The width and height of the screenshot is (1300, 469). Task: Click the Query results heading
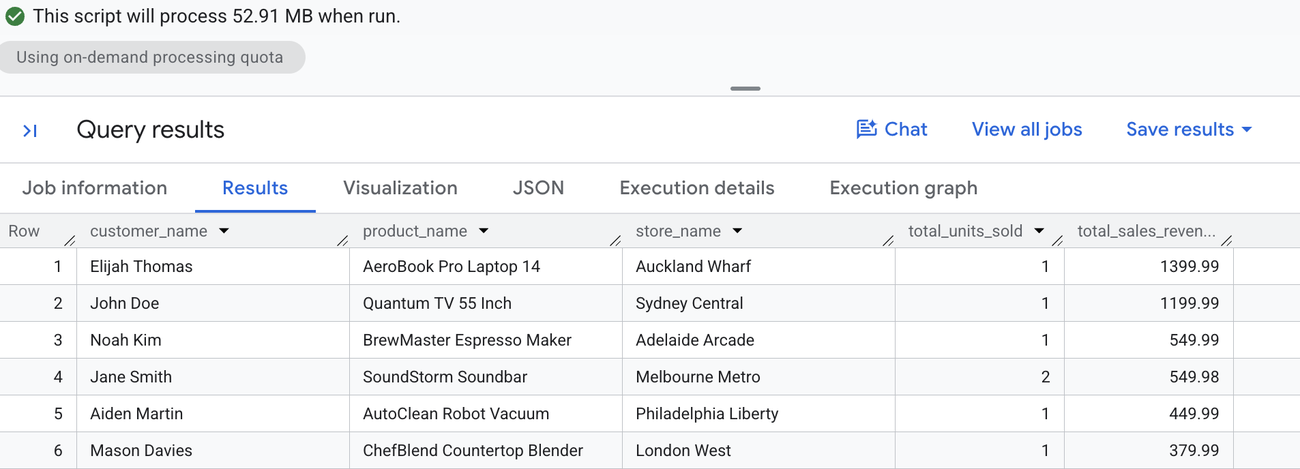(150, 130)
